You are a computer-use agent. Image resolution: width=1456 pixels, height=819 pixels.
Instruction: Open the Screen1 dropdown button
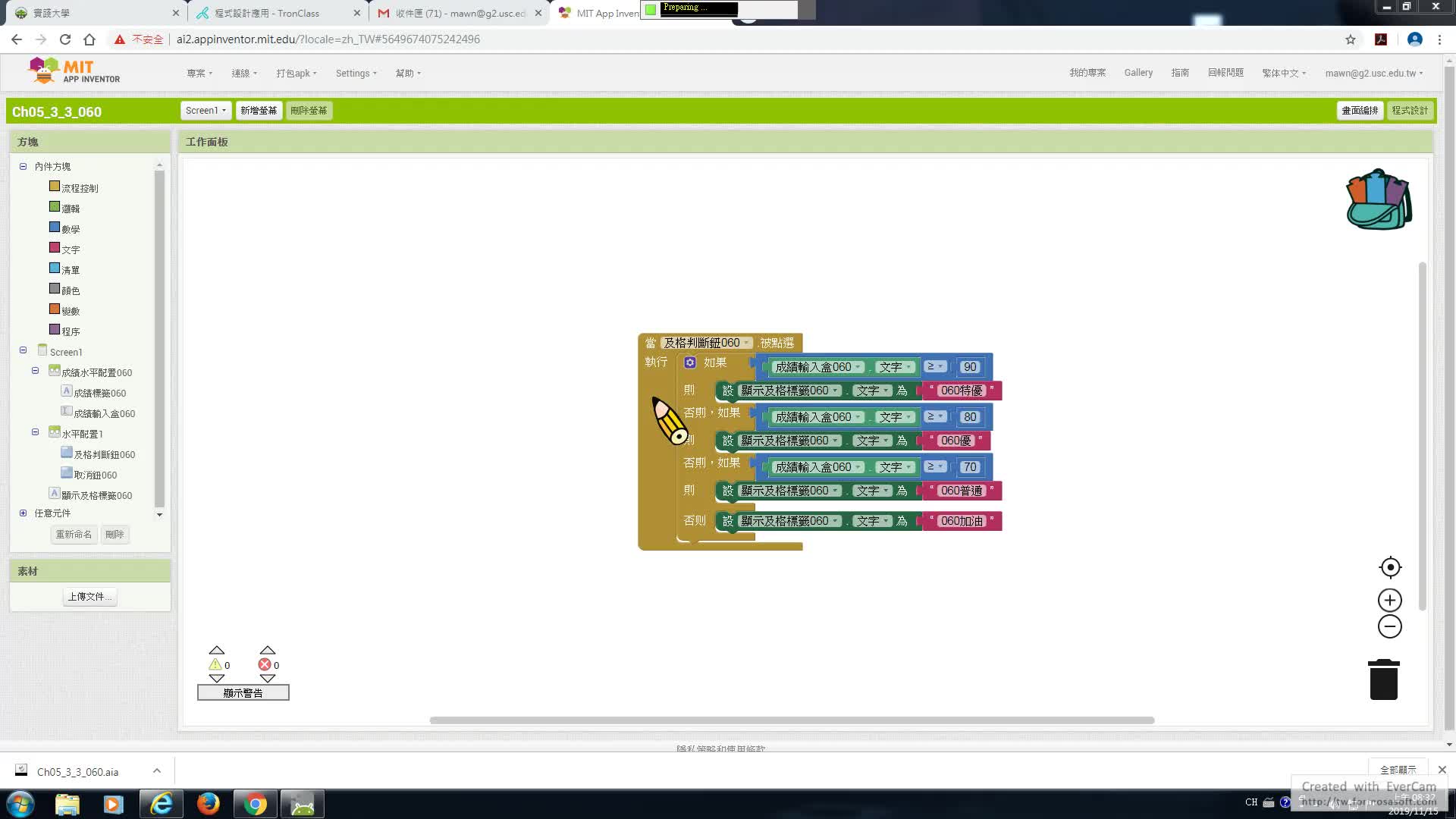pos(206,111)
